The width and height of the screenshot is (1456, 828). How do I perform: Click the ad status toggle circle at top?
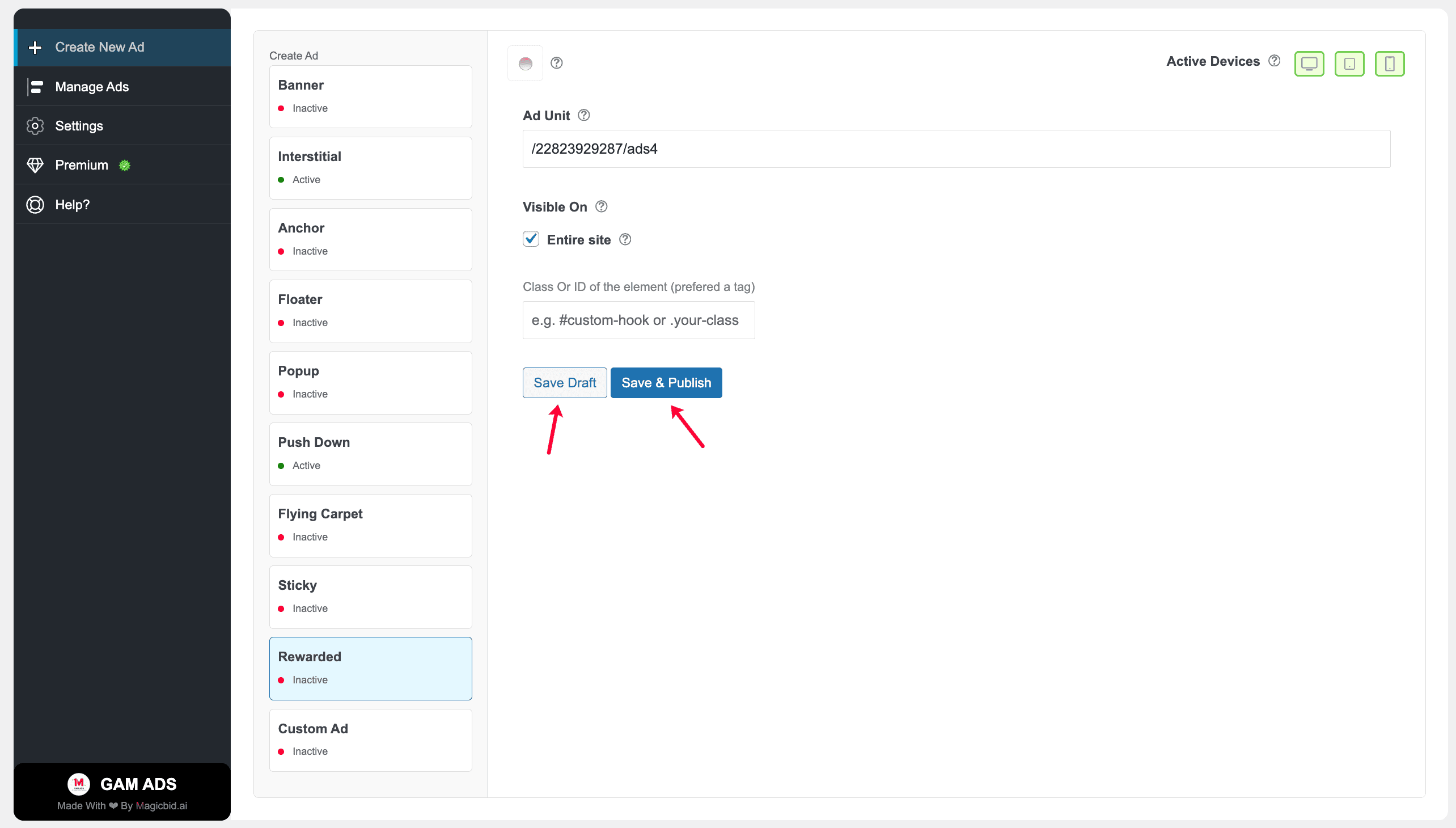point(526,63)
